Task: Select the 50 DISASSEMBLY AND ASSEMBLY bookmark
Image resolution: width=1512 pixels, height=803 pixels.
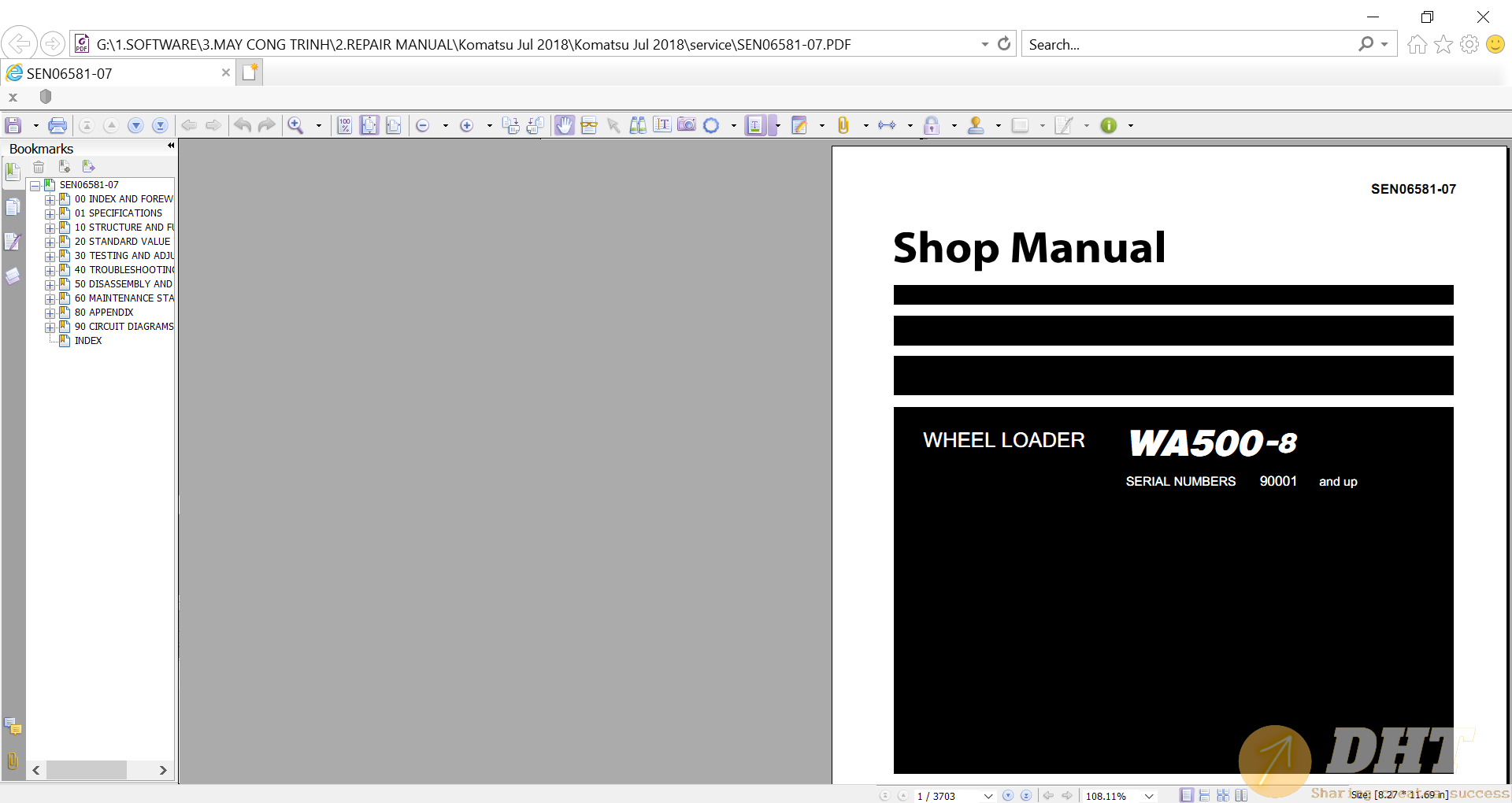Action: click(124, 284)
